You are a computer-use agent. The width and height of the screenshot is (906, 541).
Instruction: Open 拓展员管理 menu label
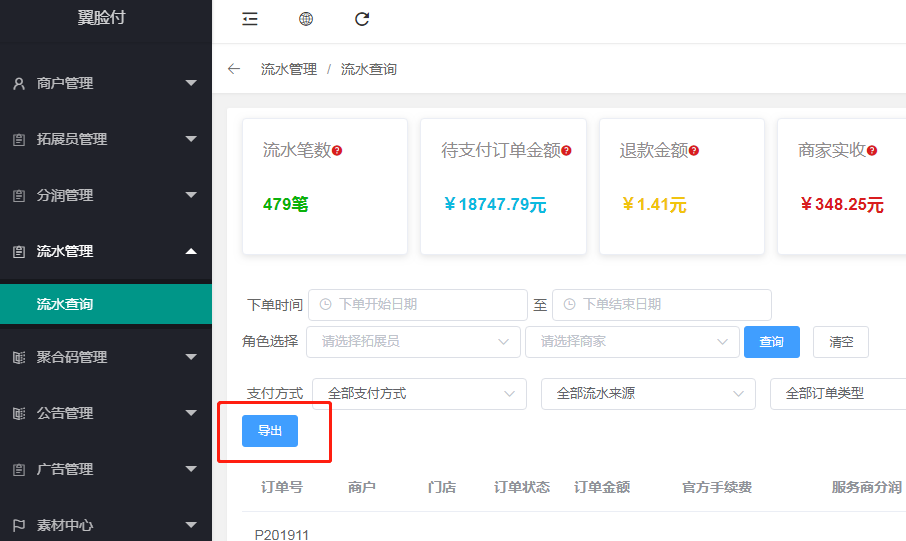(72, 139)
